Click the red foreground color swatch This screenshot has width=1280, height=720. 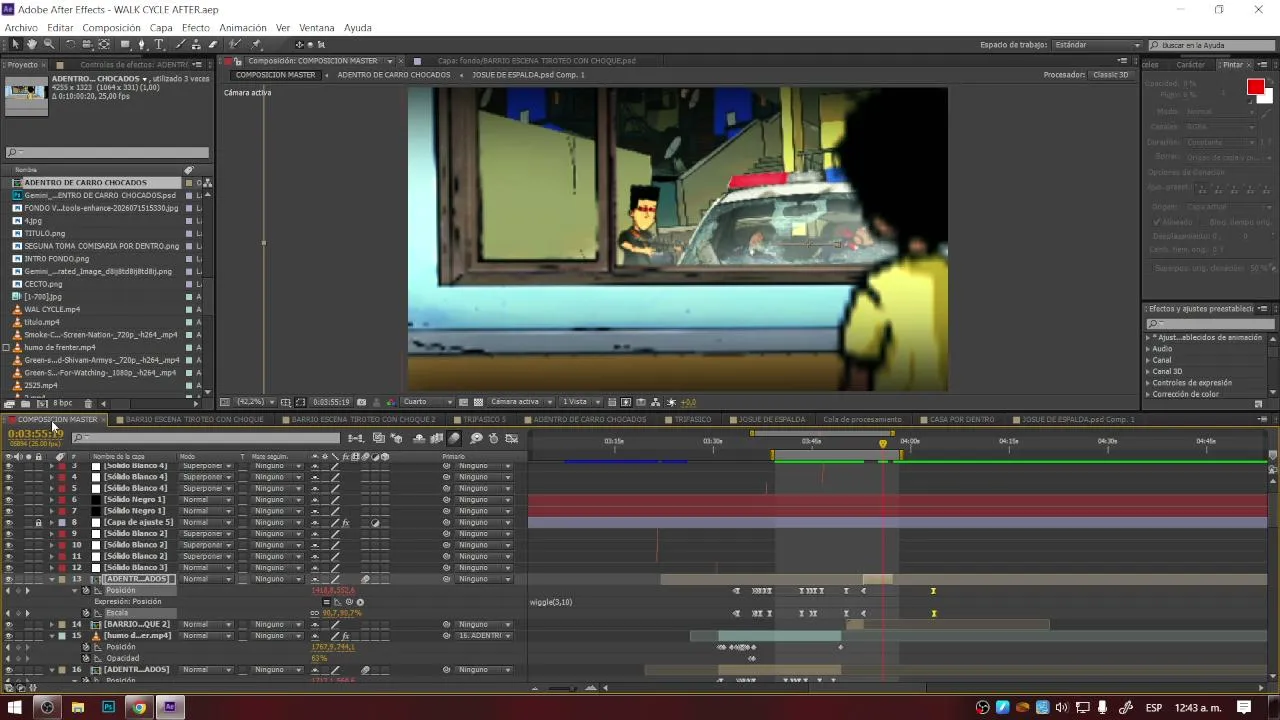[1255, 87]
